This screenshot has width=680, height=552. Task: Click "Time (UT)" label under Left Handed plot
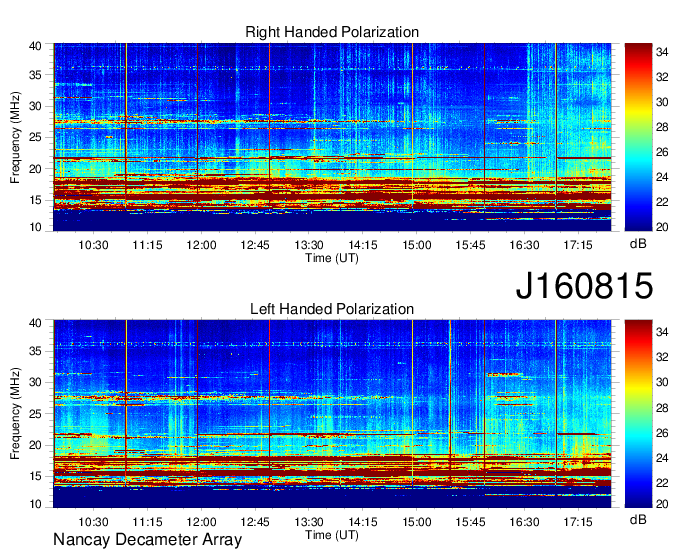point(332,535)
